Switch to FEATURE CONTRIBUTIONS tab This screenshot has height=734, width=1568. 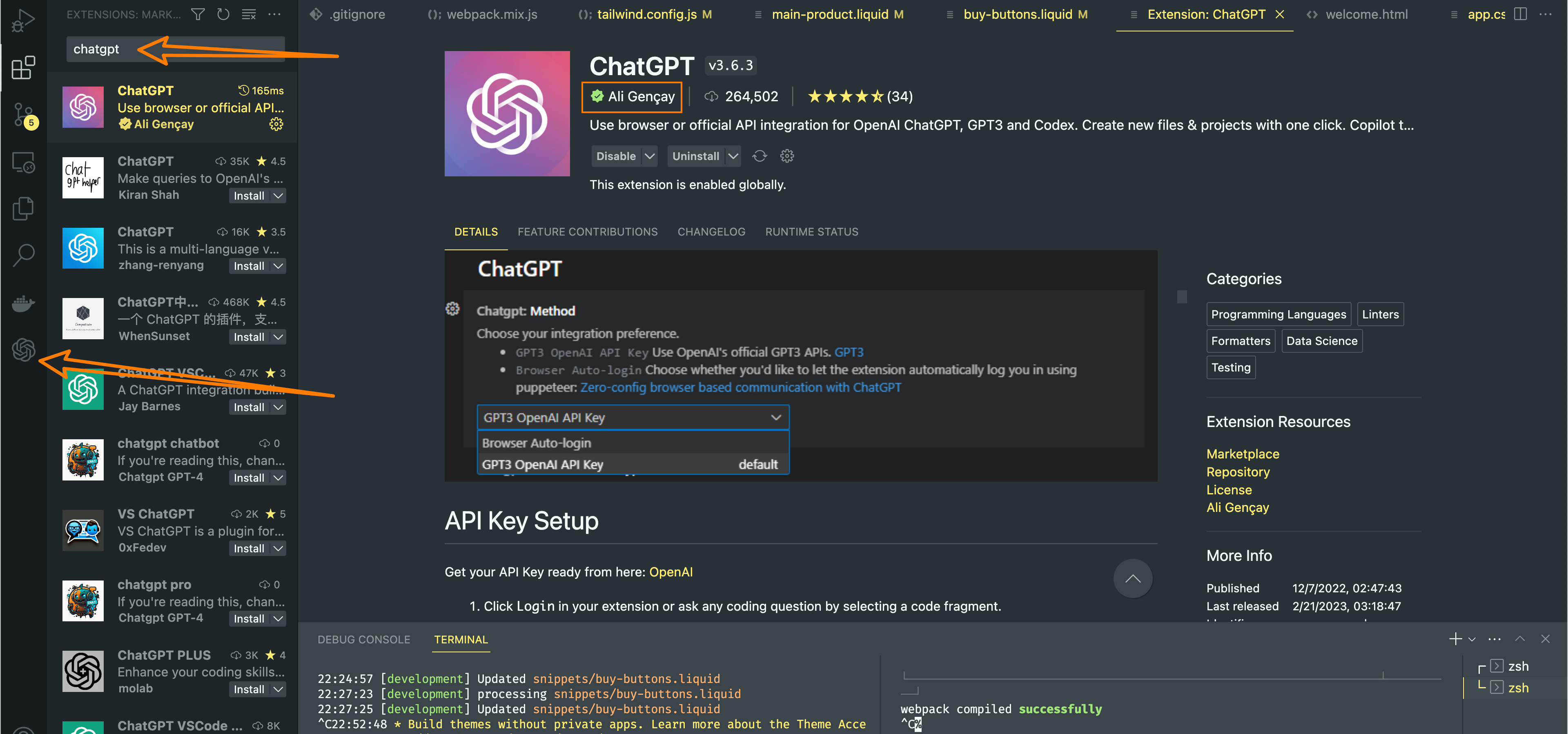pyautogui.click(x=588, y=232)
